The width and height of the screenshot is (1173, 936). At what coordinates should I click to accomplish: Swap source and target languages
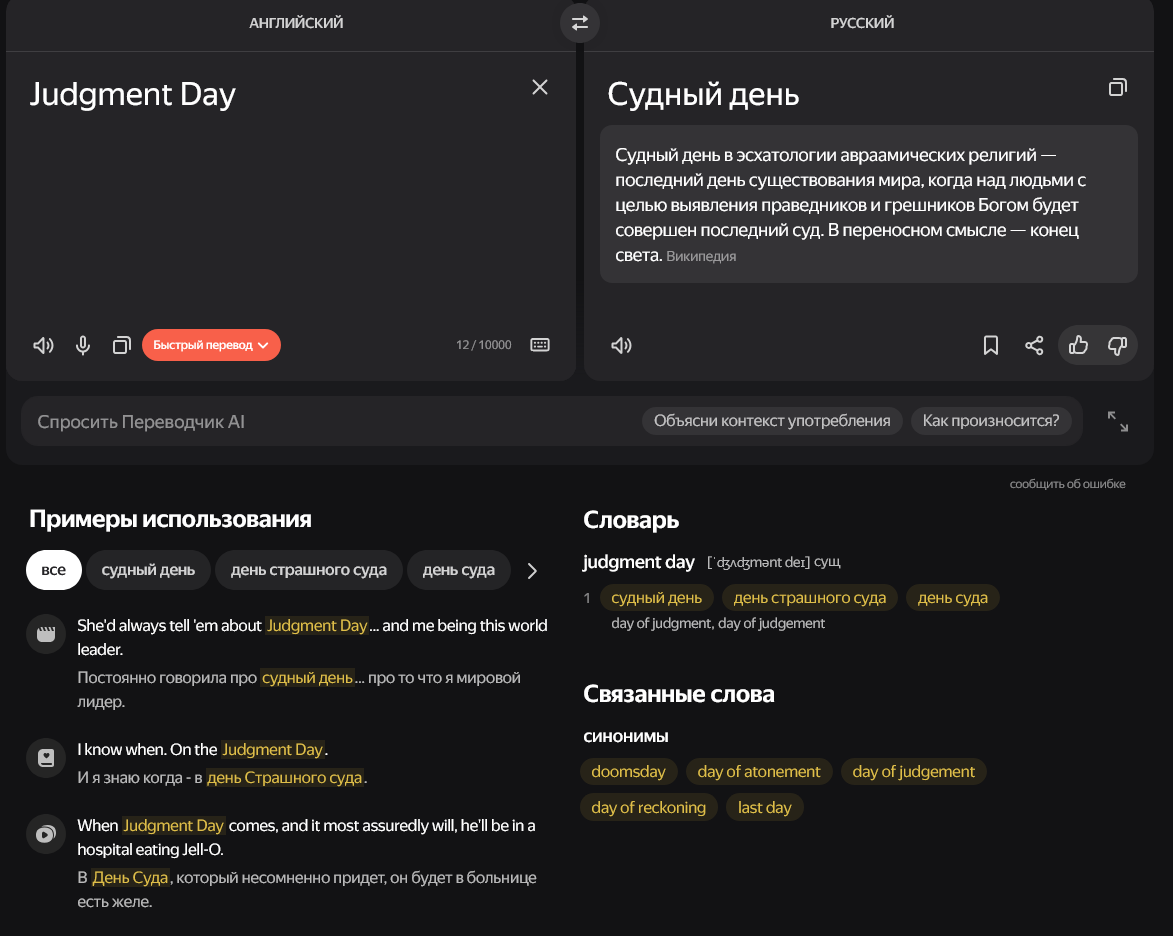580,23
